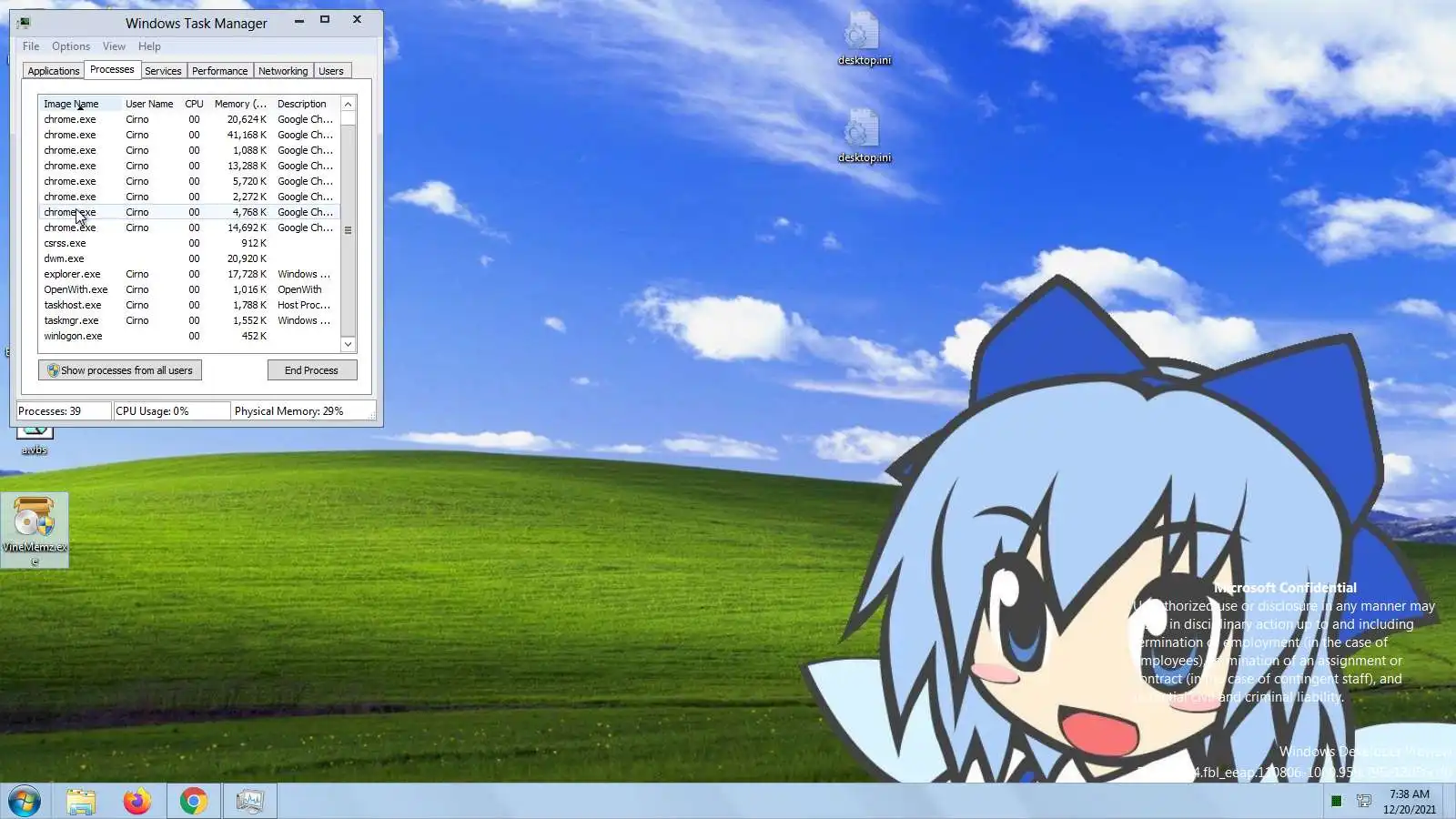Viewport: 1456px width, 819px height.
Task: Open the Options menu
Action: point(71,46)
